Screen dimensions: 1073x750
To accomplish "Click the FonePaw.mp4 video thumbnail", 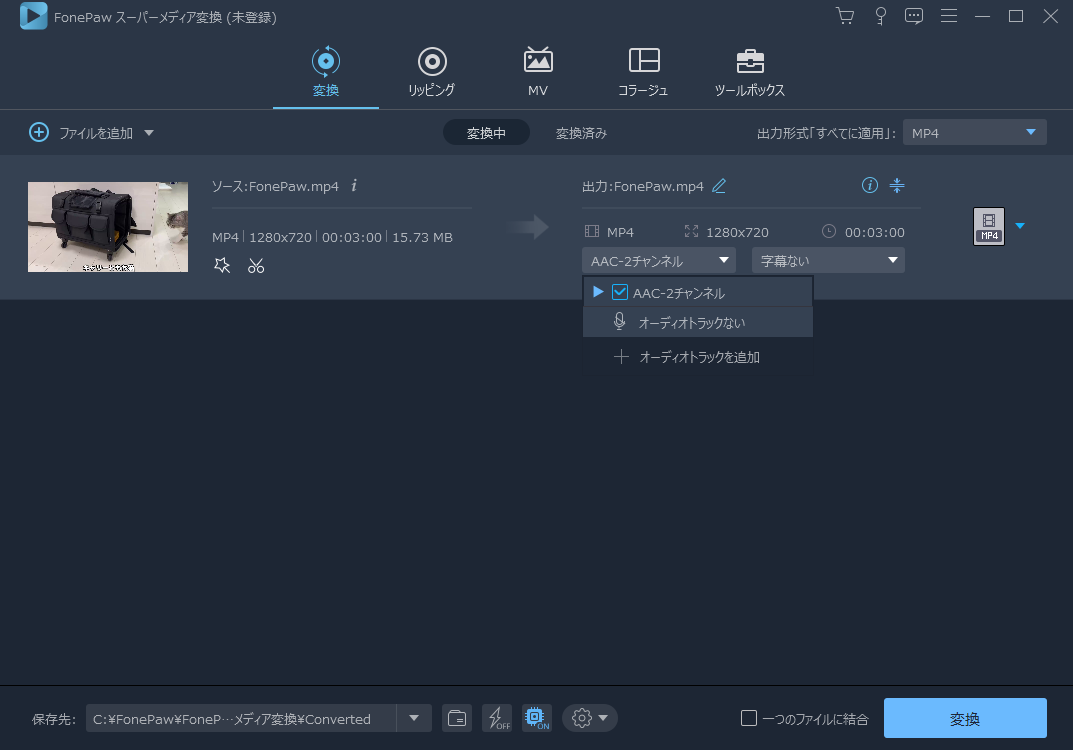I will [108, 227].
